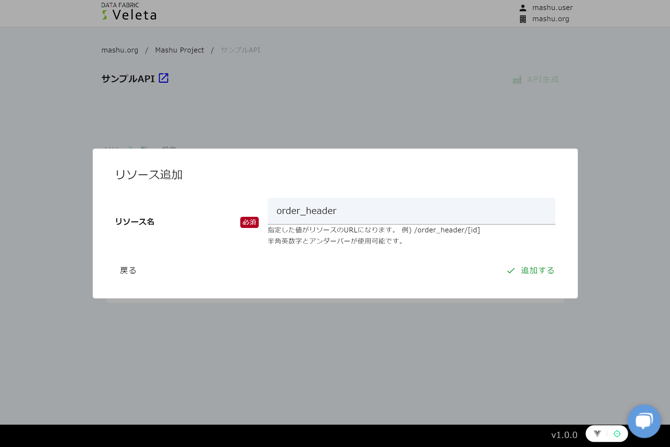Image resolution: width=670 pixels, height=447 pixels.
Task: Select the サンプルAPI breadcrumb item
Action: [x=240, y=50]
